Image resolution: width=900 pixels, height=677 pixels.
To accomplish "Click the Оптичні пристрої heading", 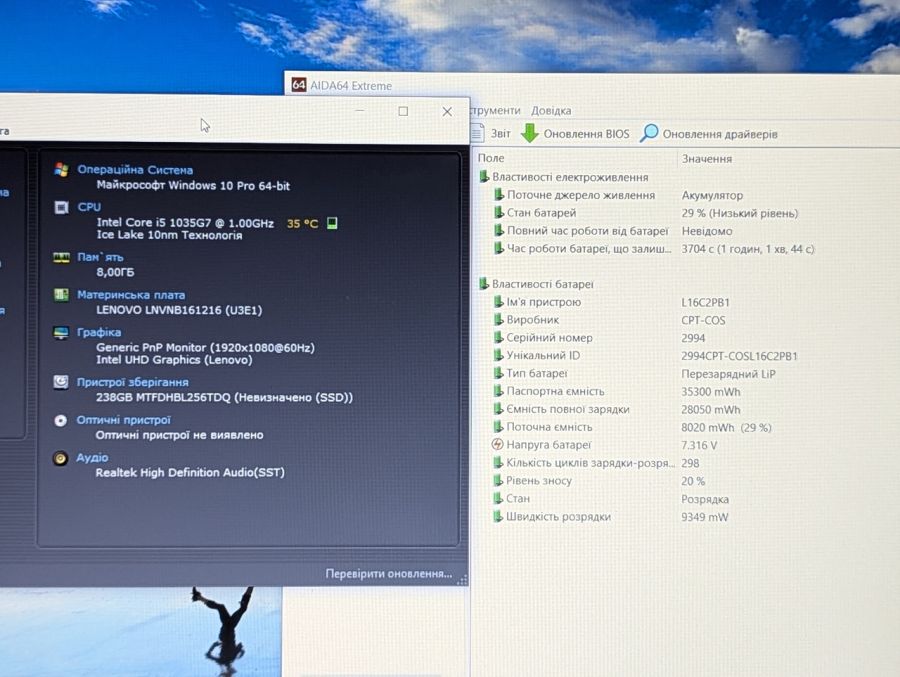I will [x=123, y=420].
